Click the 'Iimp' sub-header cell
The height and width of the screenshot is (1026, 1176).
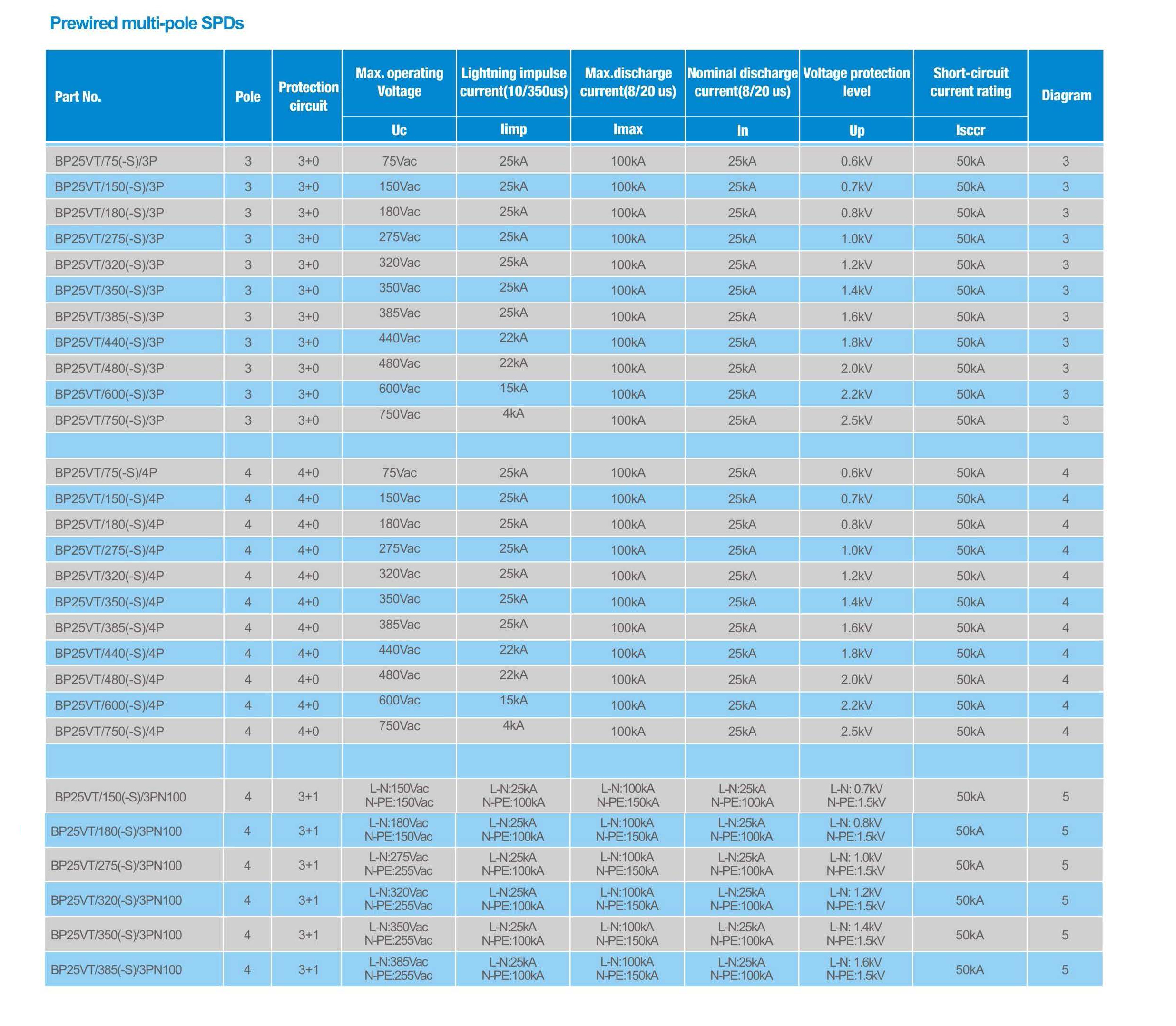(514, 129)
